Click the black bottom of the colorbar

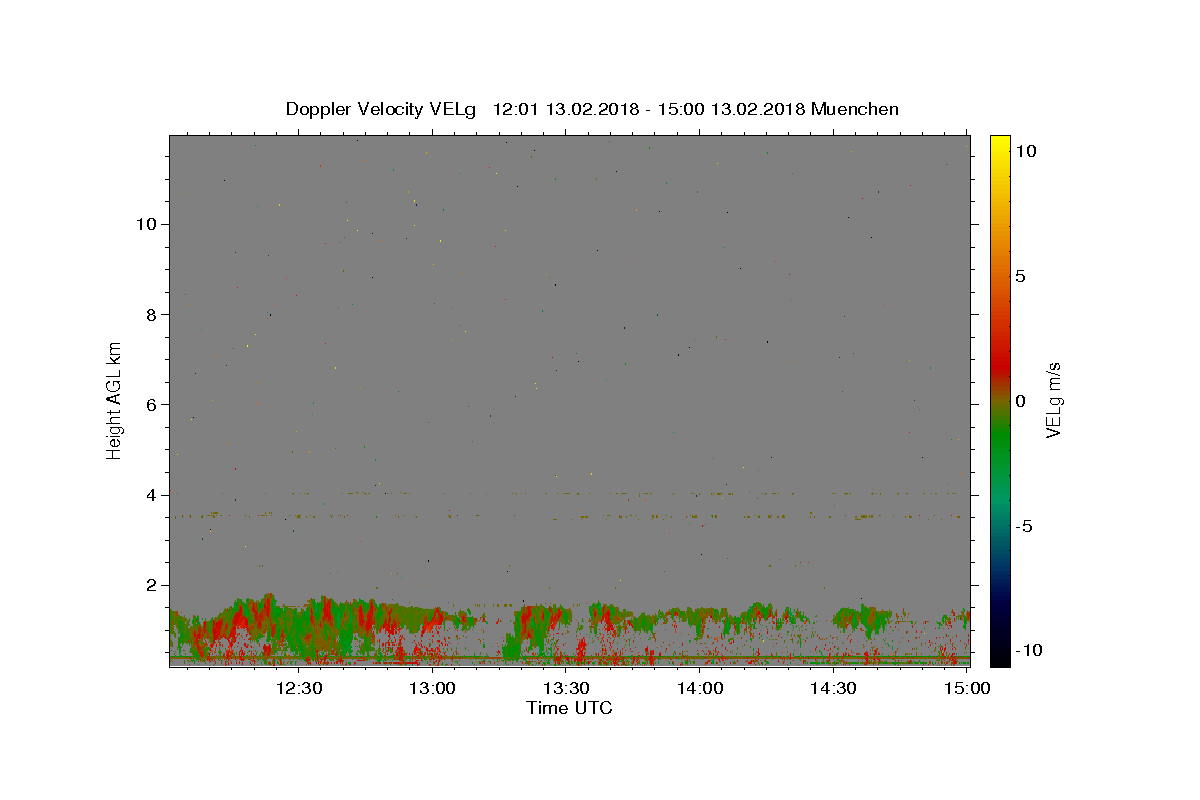point(999,659)
